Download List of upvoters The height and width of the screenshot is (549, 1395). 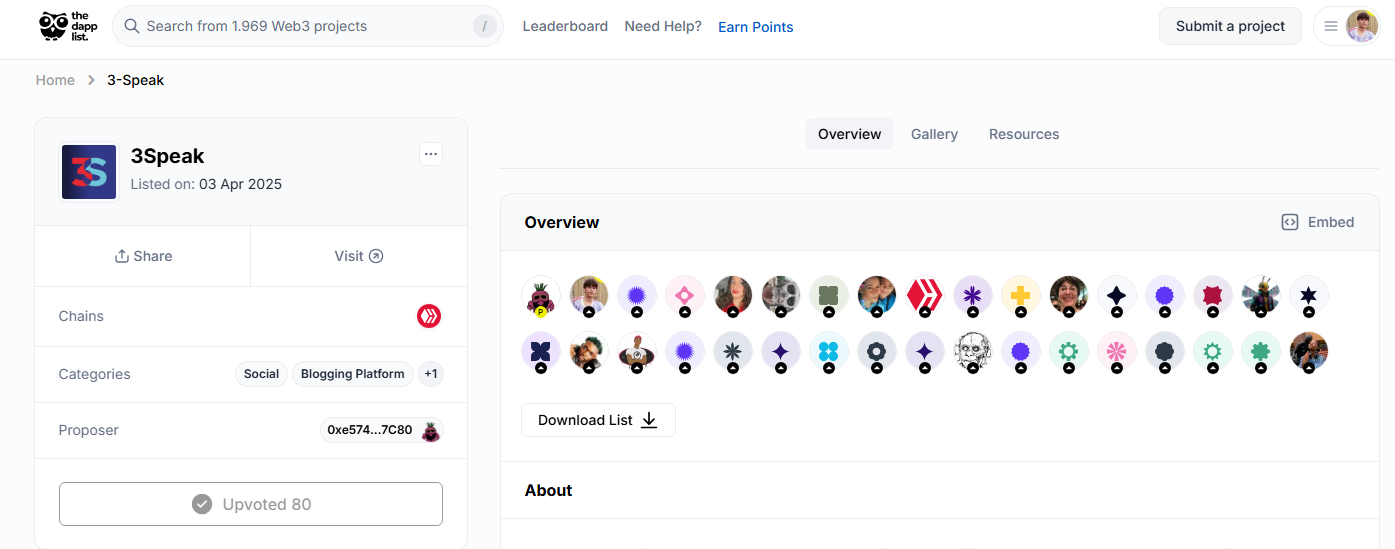coord(598,420)
